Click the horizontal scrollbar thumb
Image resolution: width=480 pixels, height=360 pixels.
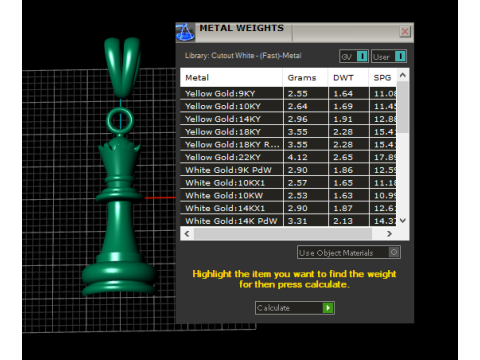283,234
